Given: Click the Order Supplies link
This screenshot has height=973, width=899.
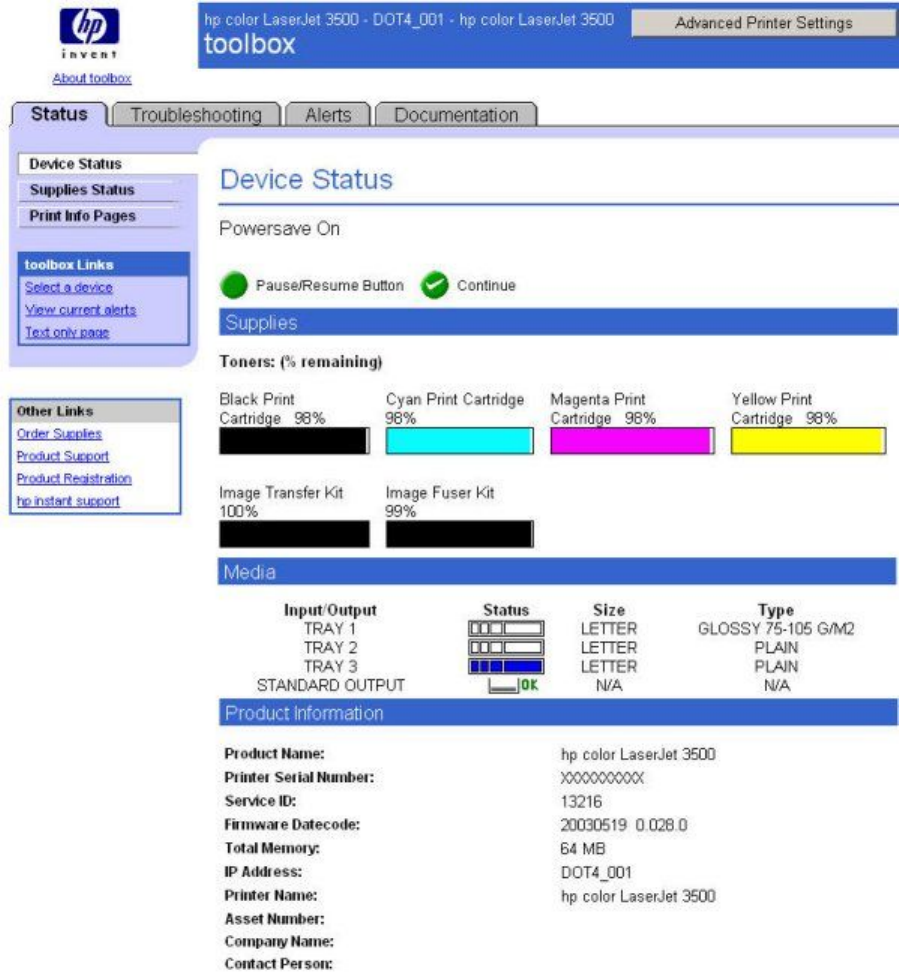Looking at the screenshot, I should (59, 434).
